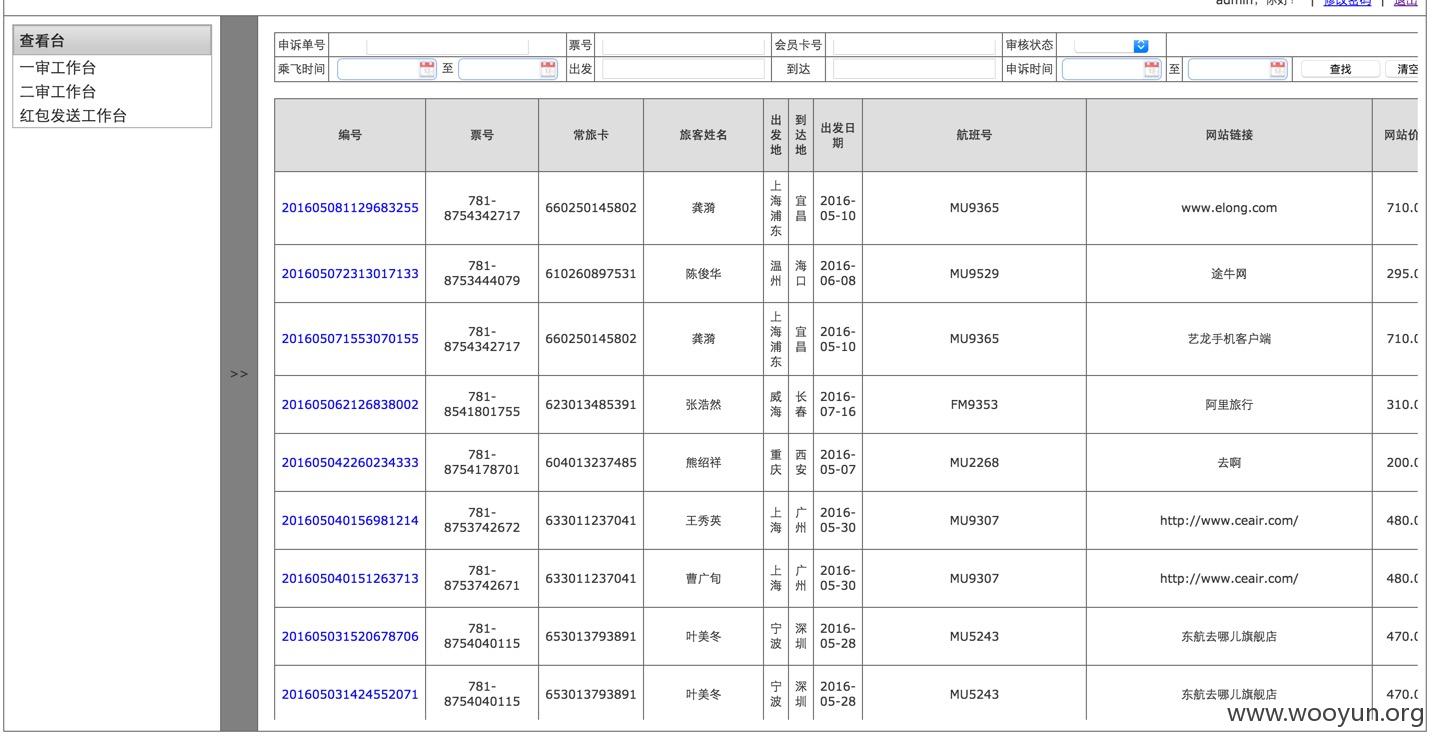This screenshot has height=742, width=1433.
Task: Open record 201605031520678706
Action: (x=350, y=636)
